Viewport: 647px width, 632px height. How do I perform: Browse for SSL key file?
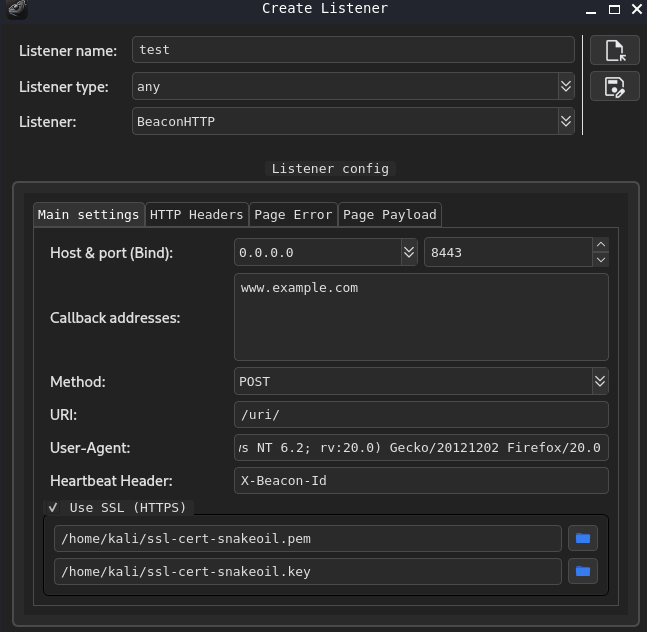pos(583,572)
